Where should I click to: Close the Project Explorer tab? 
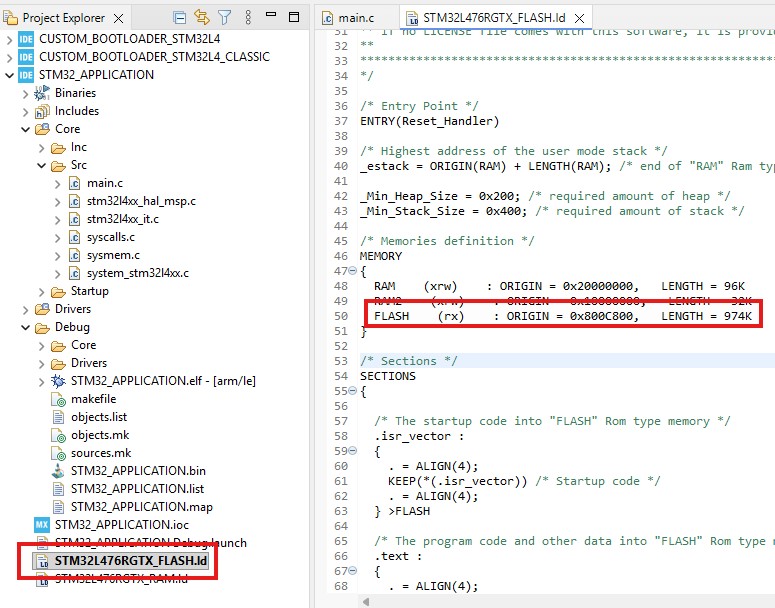click(x=119, y=18)
